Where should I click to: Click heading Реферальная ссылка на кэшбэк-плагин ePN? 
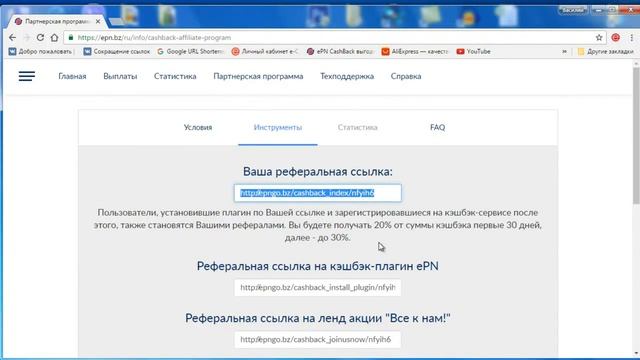[318, 266]
